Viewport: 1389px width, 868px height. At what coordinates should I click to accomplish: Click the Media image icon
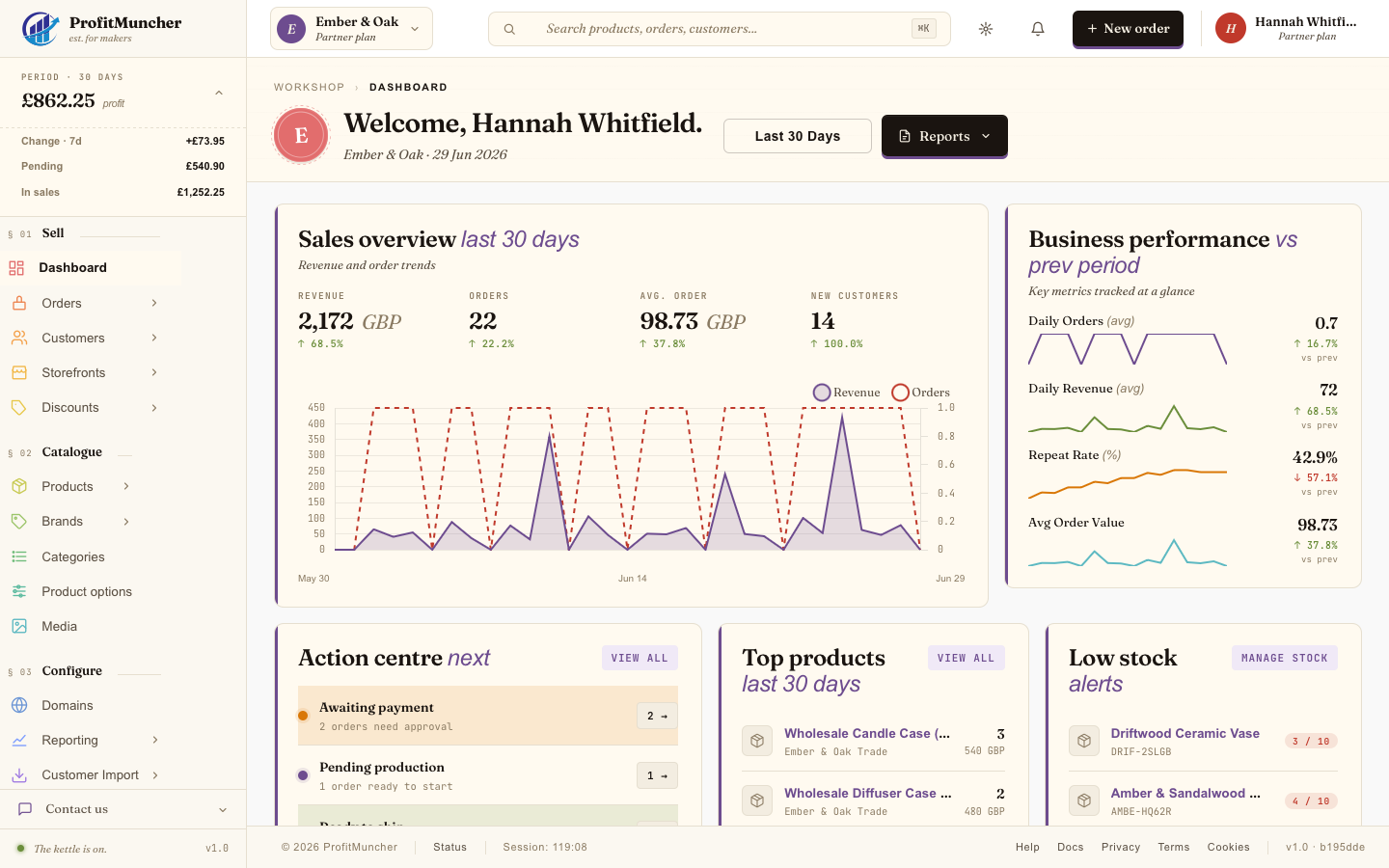tap(19, 626)
